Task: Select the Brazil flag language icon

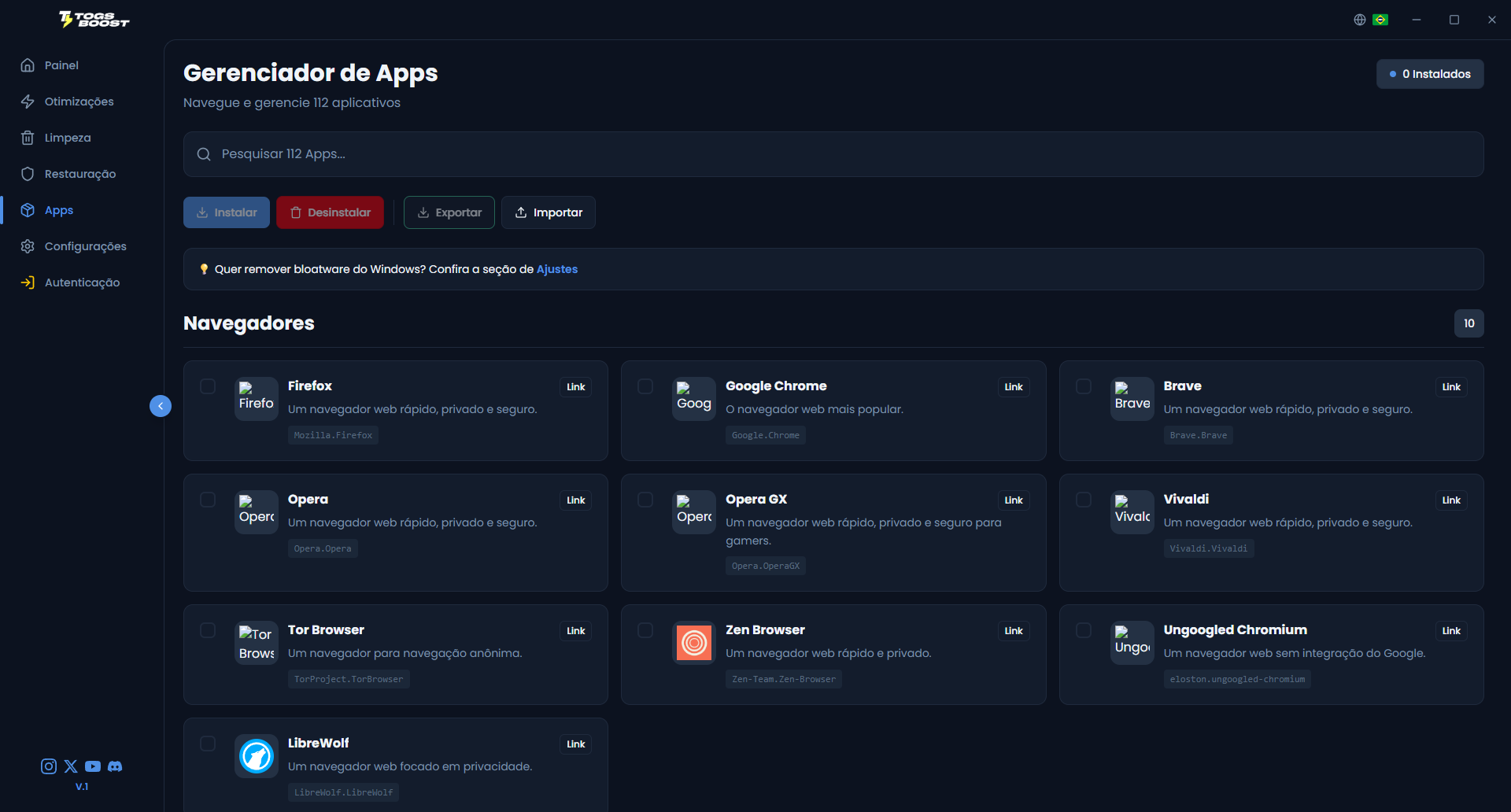Action: pyautogui.click(x=1380, y=20)
